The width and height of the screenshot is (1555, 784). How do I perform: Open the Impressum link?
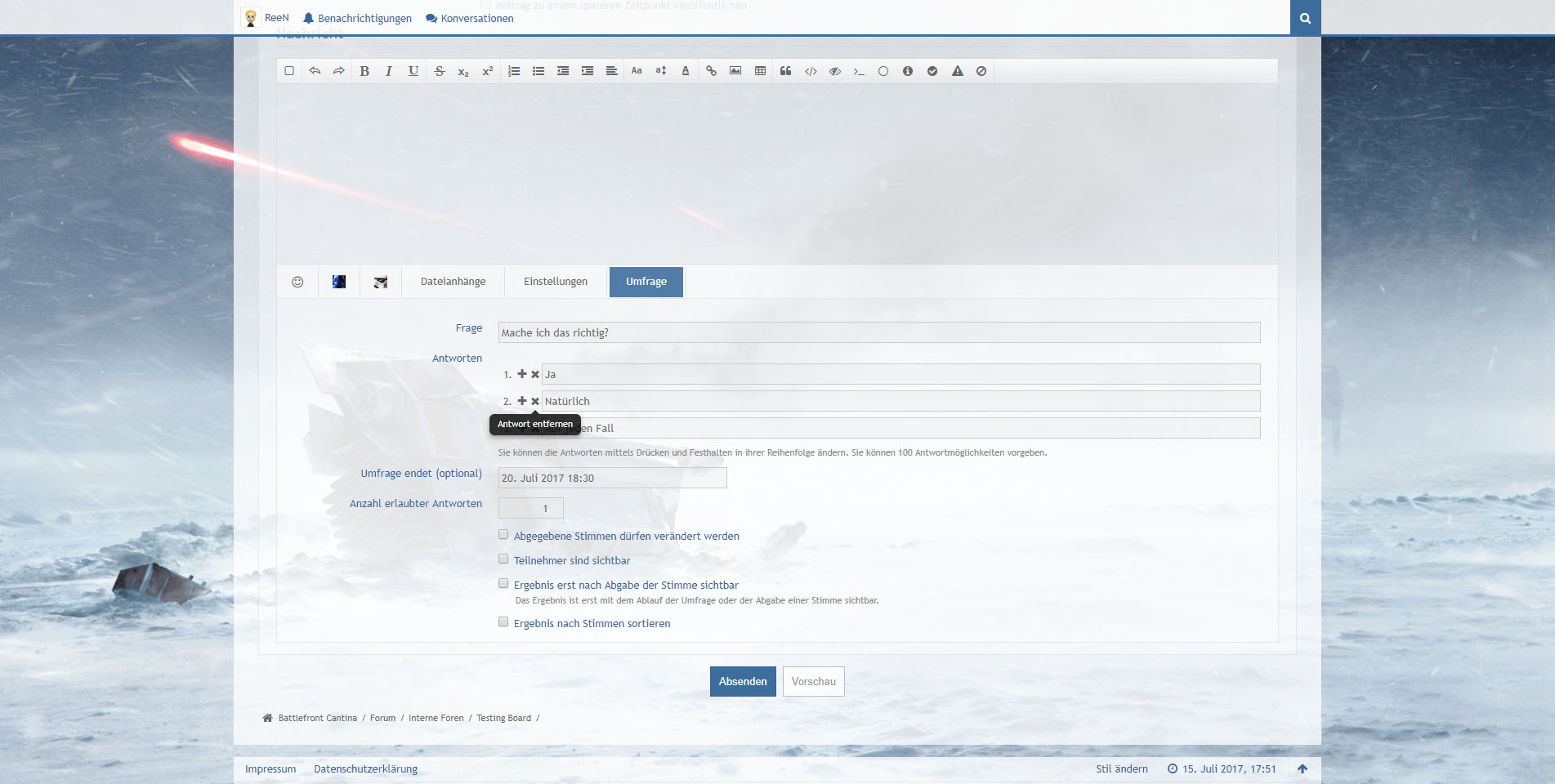270,769
